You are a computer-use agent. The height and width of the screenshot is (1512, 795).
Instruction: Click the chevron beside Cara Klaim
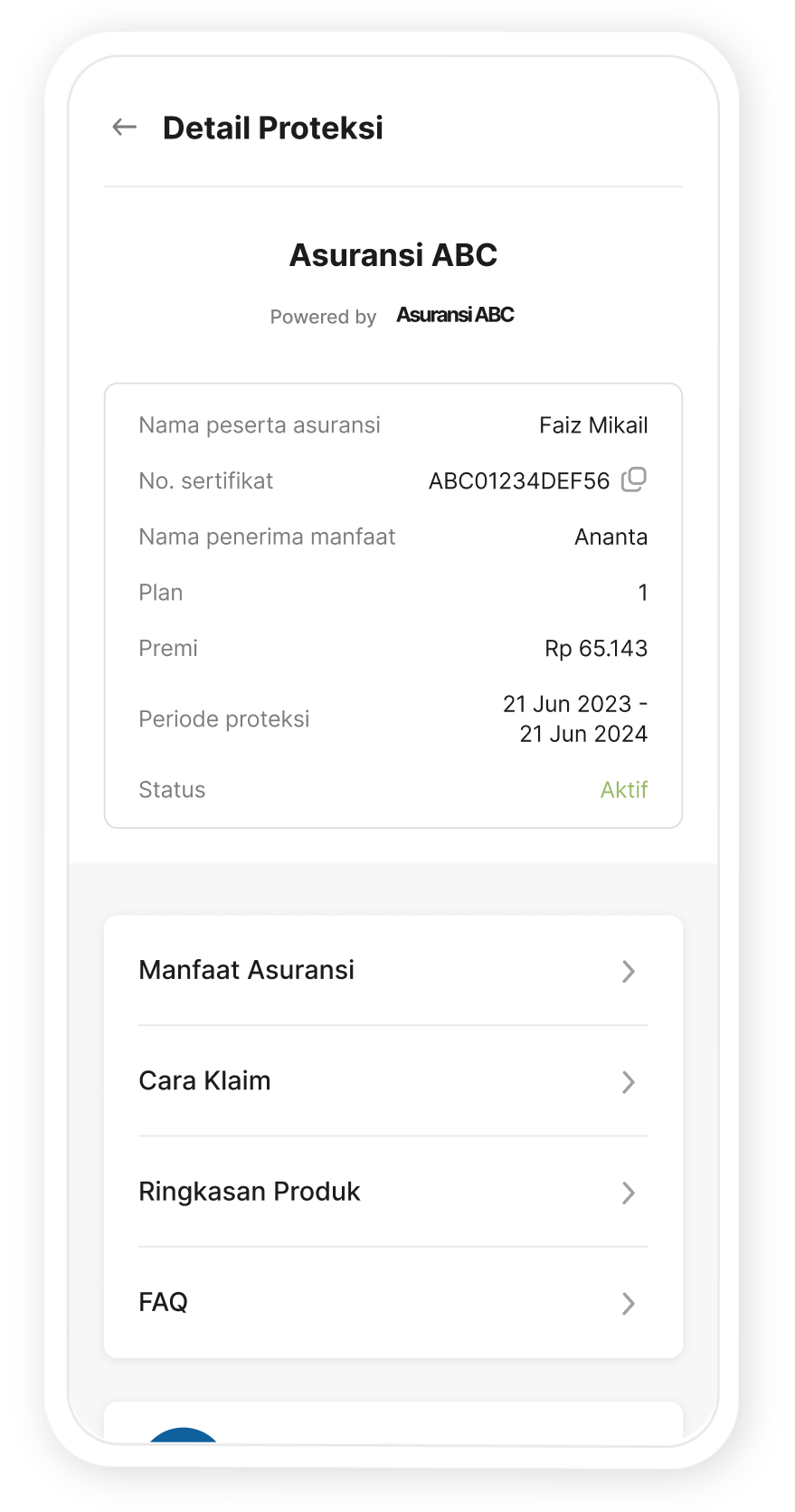coord(629,1082)
